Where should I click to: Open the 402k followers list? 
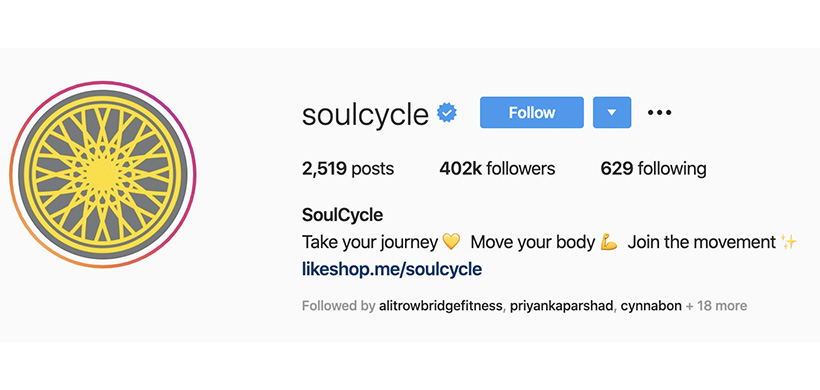coord(497,169)
